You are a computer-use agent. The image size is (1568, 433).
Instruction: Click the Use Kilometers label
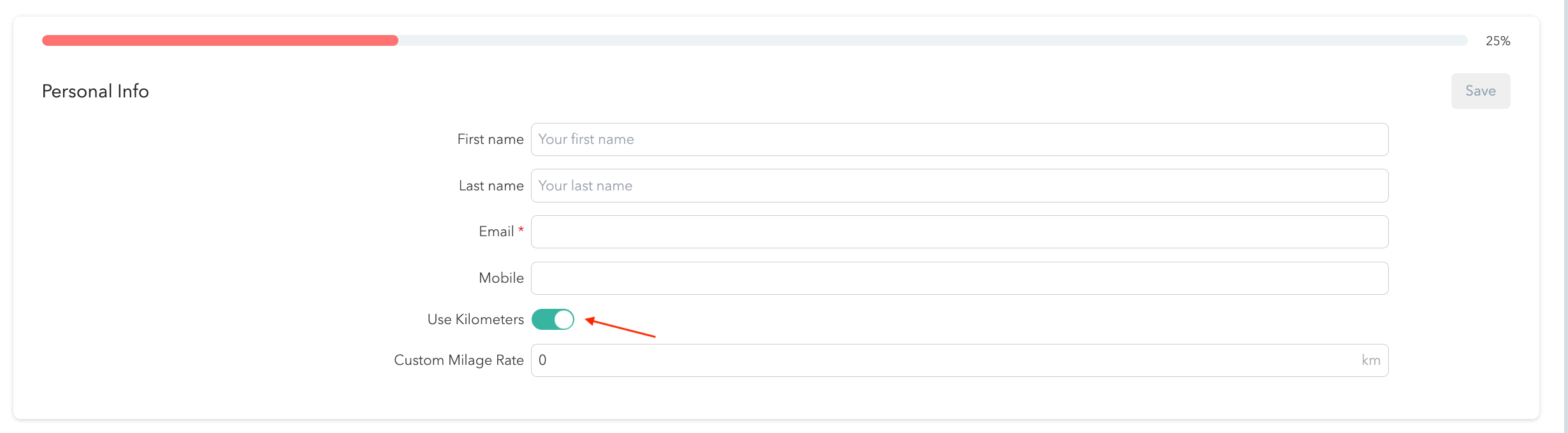475,320
